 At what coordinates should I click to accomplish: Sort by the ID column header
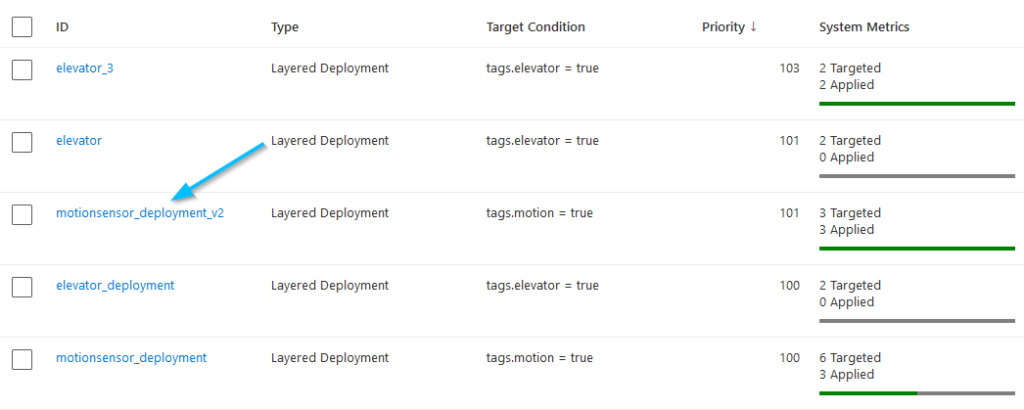(x=62, y=27)
